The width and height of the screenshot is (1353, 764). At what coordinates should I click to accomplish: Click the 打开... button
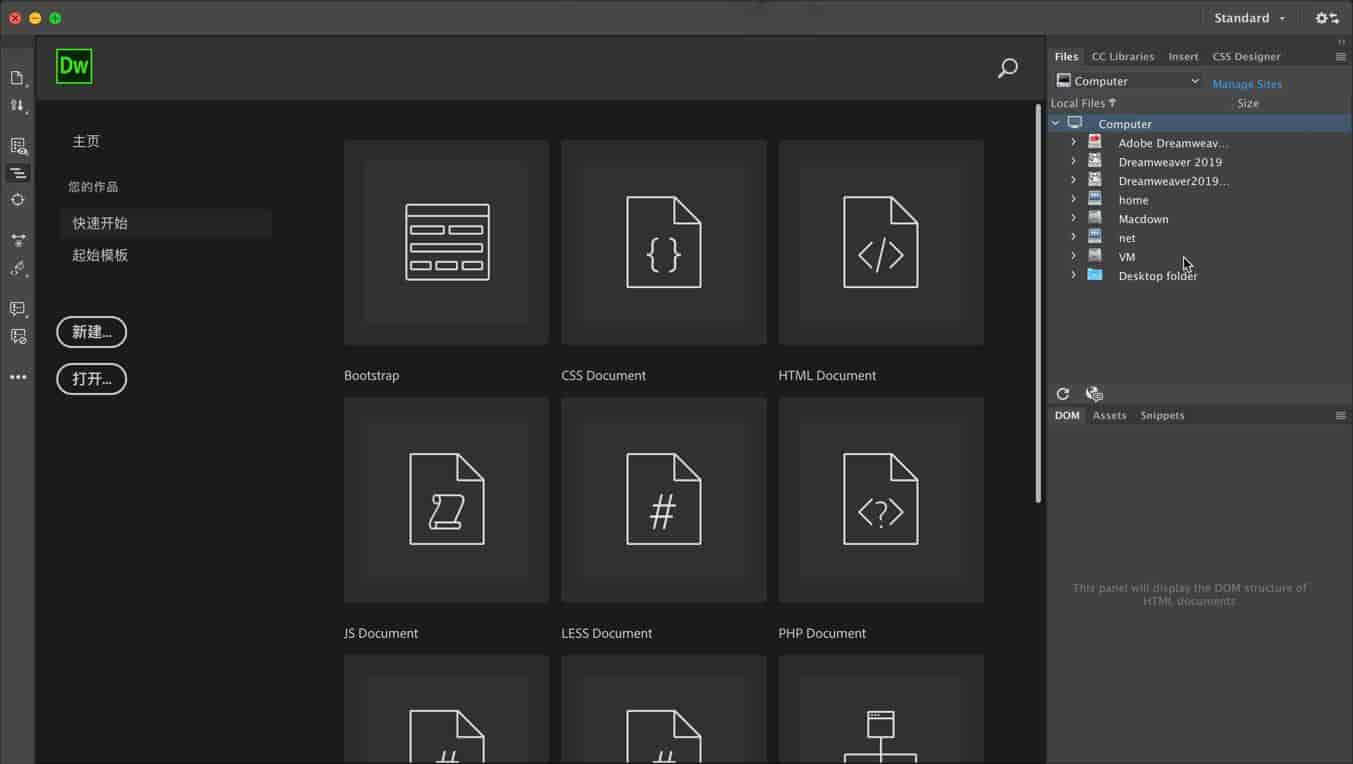91,379
